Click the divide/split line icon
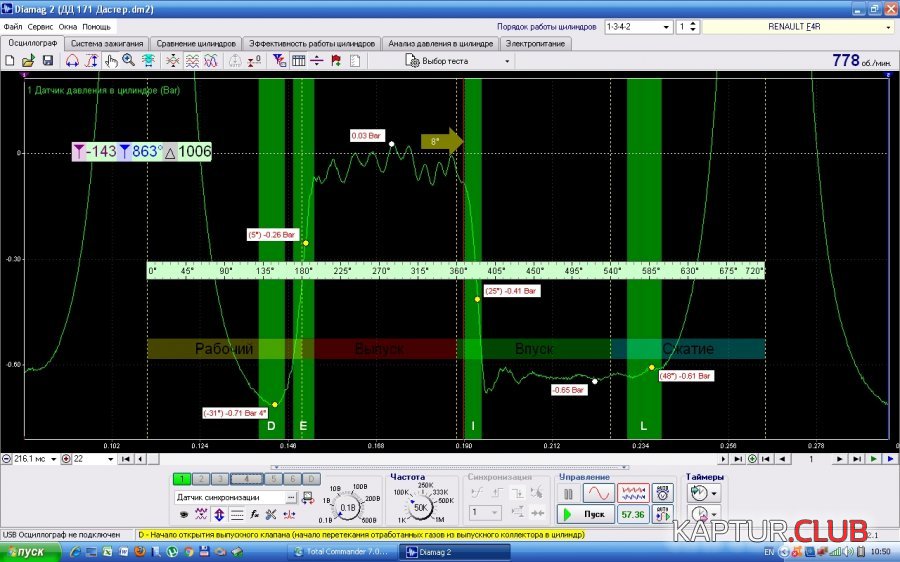900x562 pixels. click(317, 60)
